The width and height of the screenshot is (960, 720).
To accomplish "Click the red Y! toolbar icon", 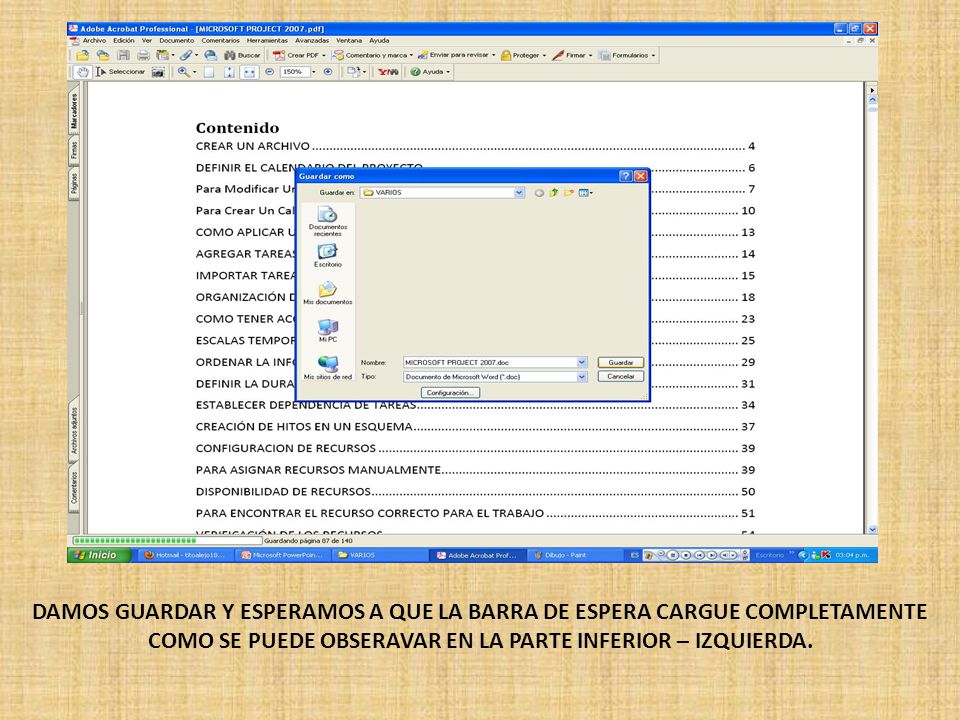I will (388, 72).
